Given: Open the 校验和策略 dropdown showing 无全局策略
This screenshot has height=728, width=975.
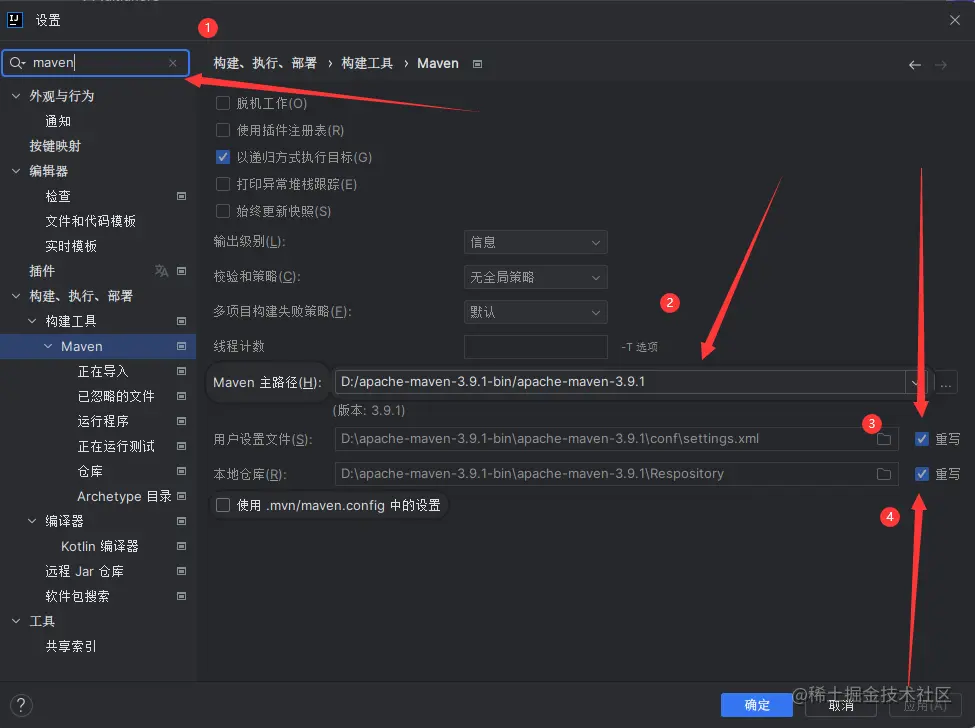Looking at the screenshot, I should point(535,277).
